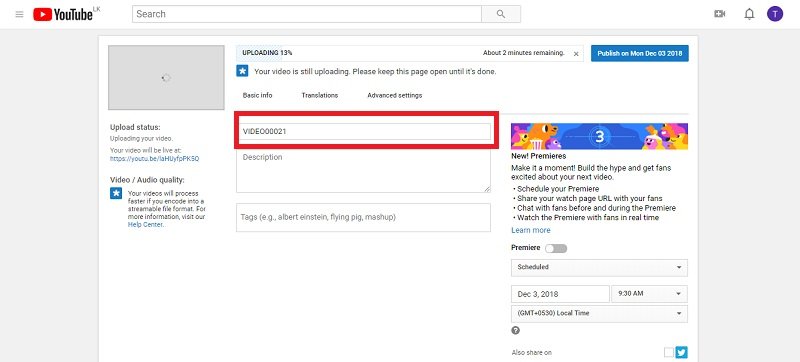The image size is (800, 362).
Task: Click the video thumbnail placeholder
Action: [x=166, y=77]
